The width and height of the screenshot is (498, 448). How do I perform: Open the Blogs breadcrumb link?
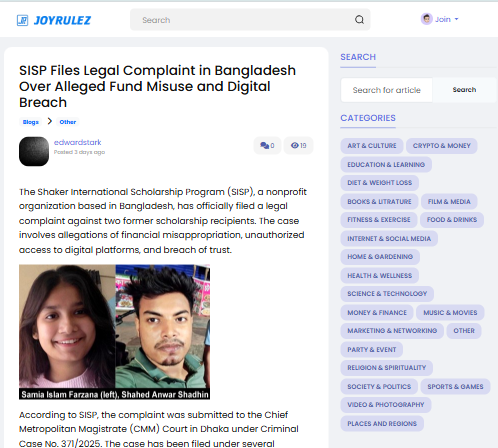pyautogui.click(x=31, y=122)
